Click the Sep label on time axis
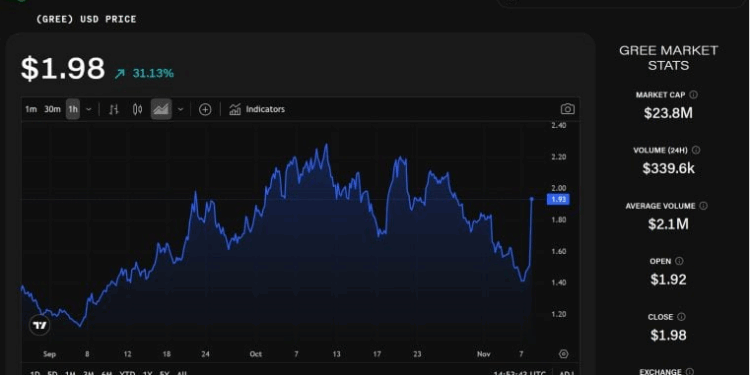Image resolution: width=750 pixels, height=375 pixels. tap(49, 354)
